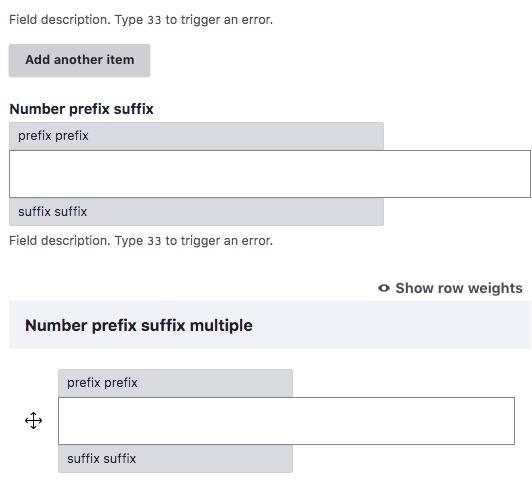Click suffix suffix box in the draggable row
Image resolution: width=532 pixels, height=493 pixels.
[175, 459]
